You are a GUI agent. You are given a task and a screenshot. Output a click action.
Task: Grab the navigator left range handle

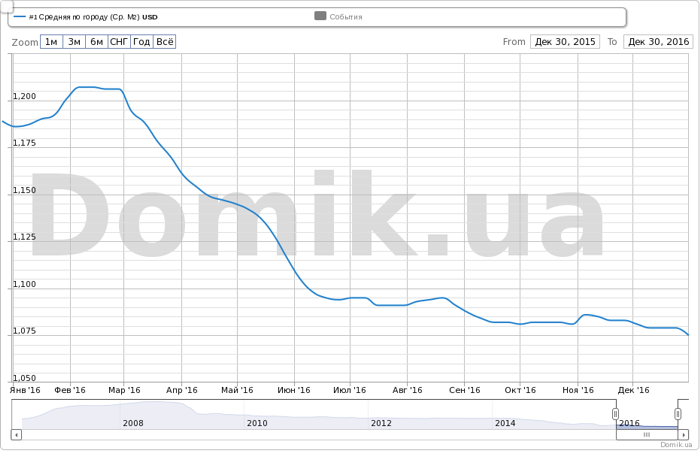click(616, 414)
